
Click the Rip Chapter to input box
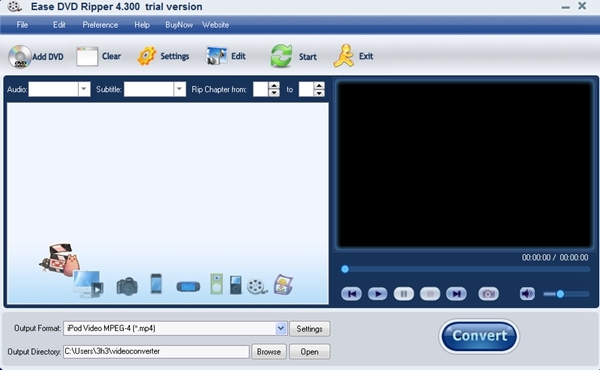(306, 90)
